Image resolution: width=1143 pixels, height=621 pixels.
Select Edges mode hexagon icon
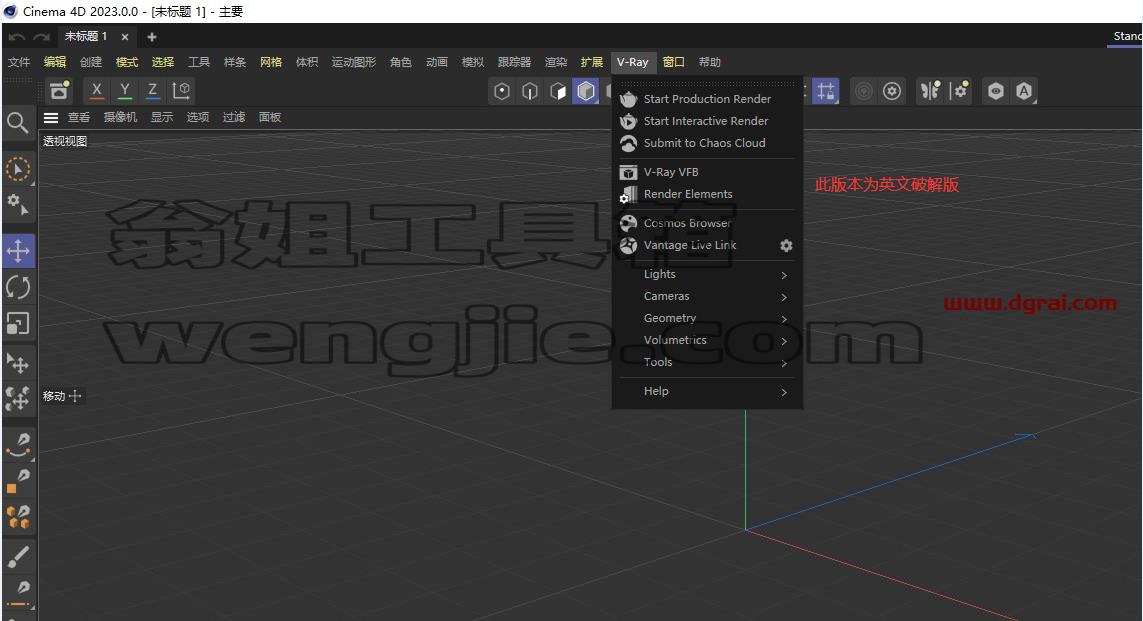[530, 91]
